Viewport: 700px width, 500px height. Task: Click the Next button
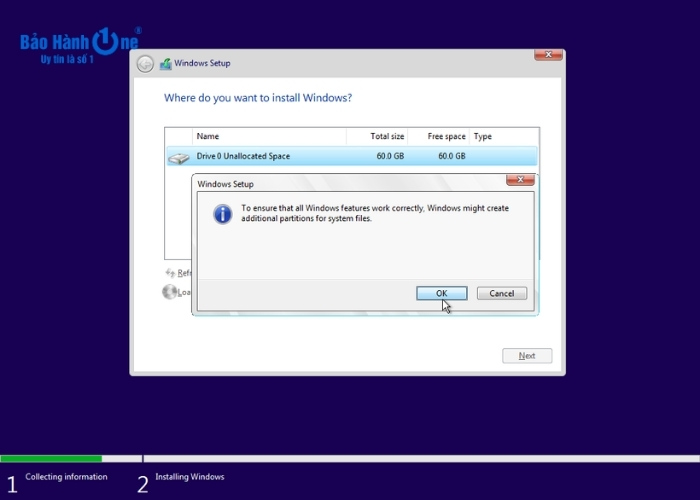[527, 356]
